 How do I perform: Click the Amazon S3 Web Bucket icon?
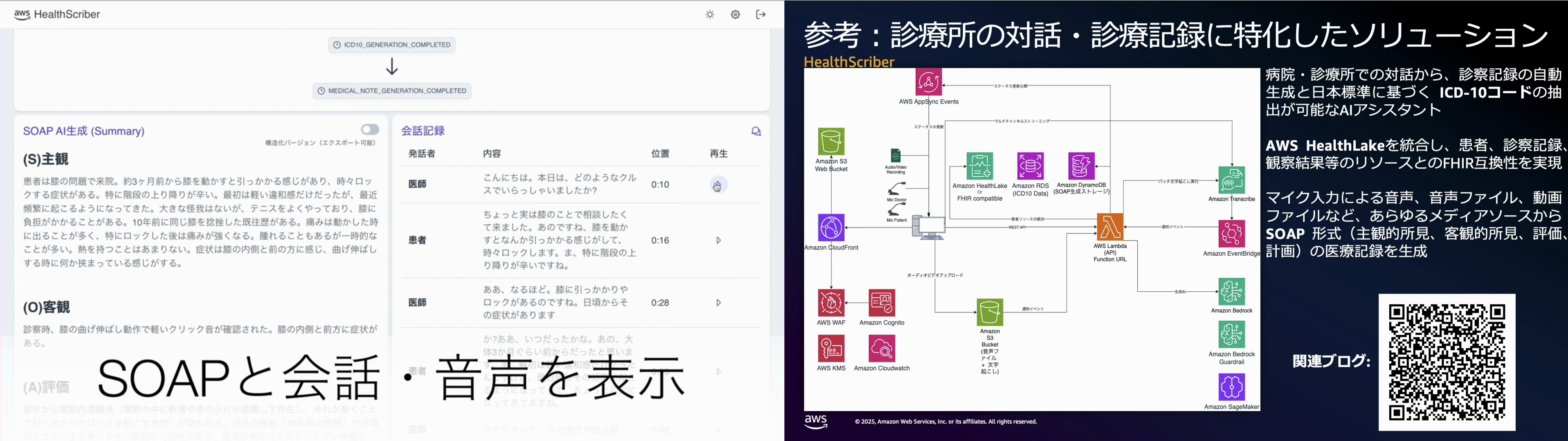click(831, 141)
